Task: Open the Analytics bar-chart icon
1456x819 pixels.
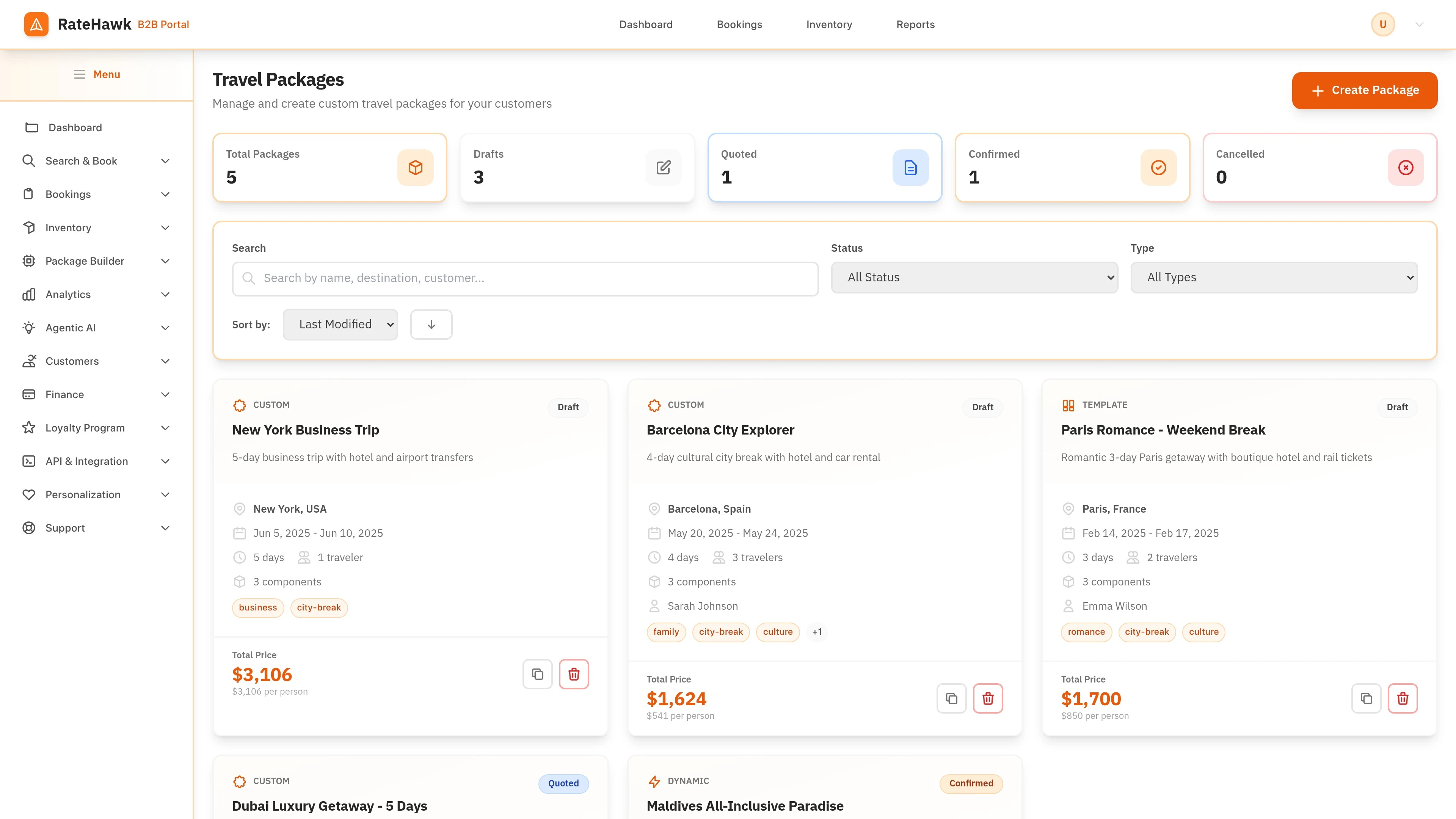Action: click(30, 294)
